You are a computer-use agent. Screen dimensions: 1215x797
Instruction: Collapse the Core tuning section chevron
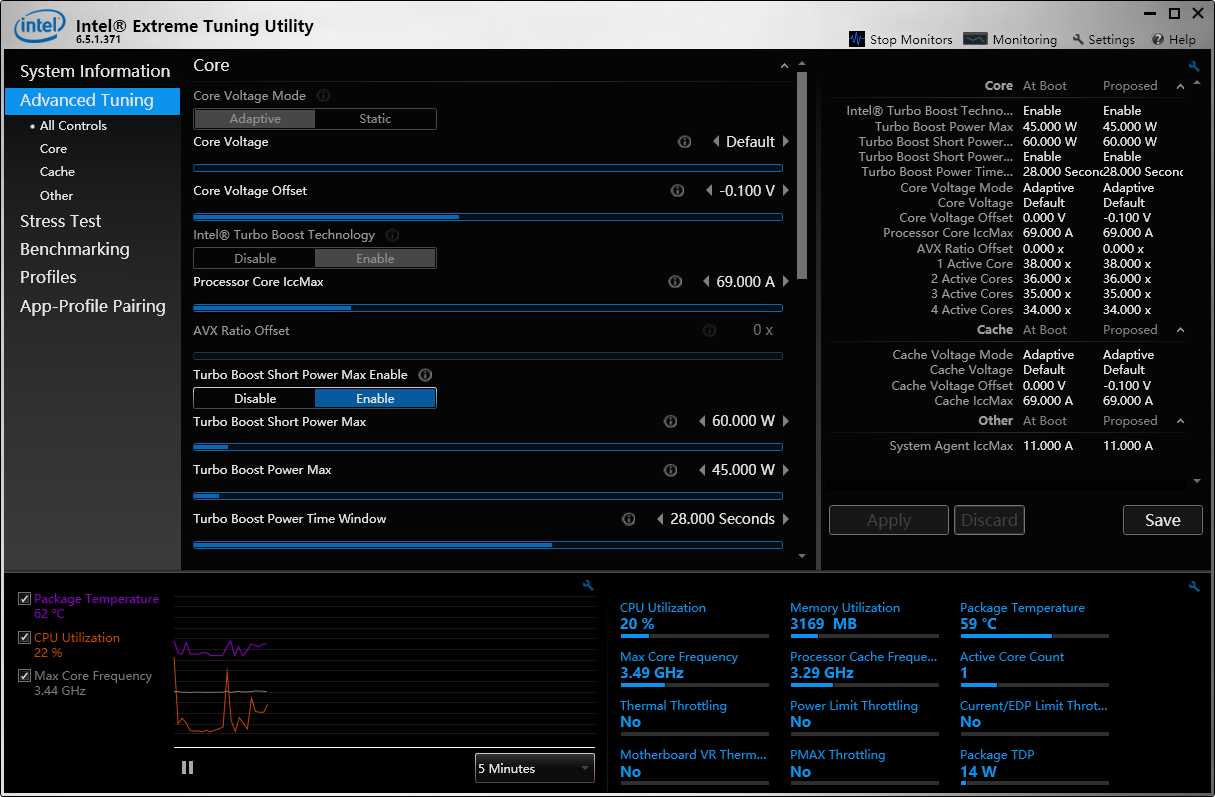[785, 67]
